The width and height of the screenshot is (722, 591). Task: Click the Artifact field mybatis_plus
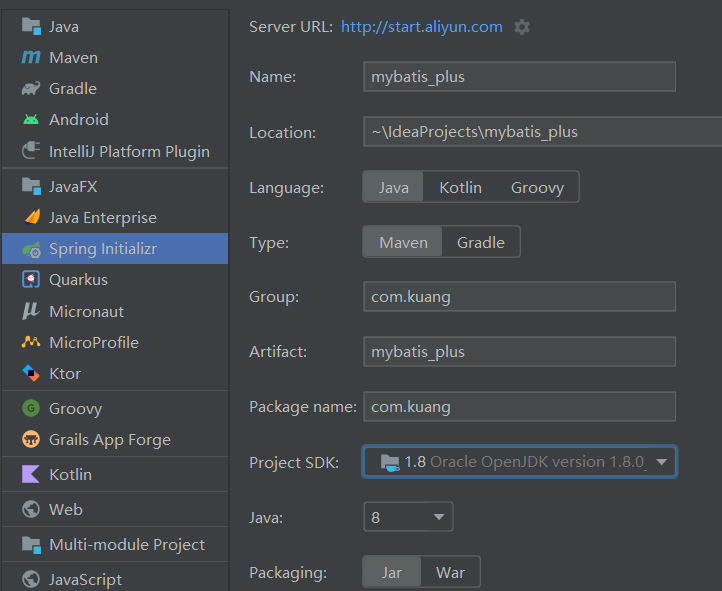[519, 352]
